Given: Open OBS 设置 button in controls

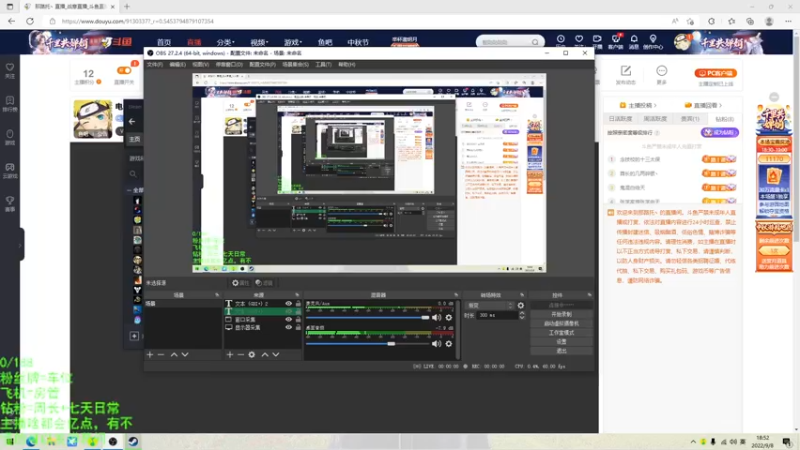Looking at the screenshot, I should [561, 342].
